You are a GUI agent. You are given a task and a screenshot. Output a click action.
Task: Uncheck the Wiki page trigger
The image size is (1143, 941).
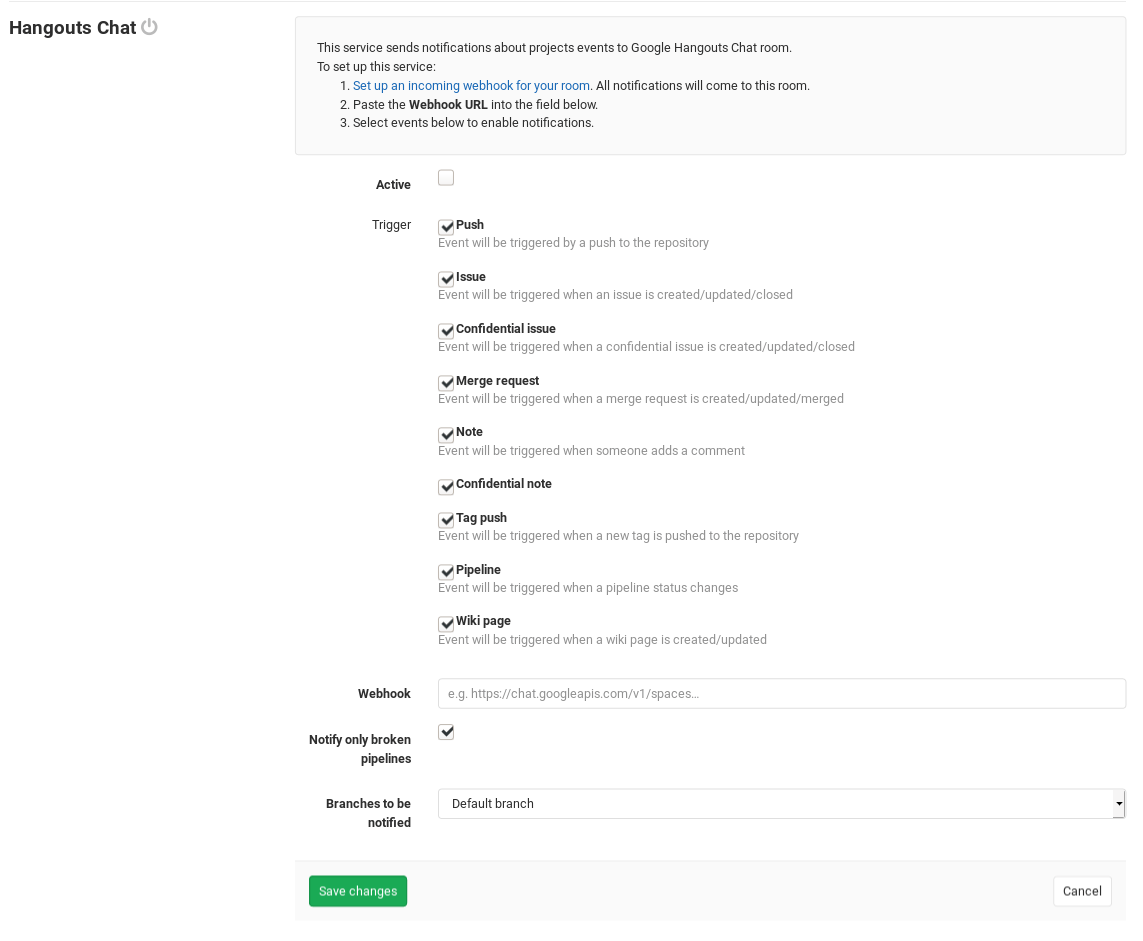click(446, 623)
